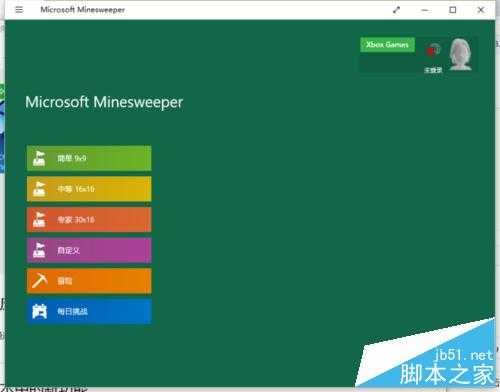Click the flag icon on the red 30x16 tile
The height and width of the screenshot is (392, 500).
39,220
